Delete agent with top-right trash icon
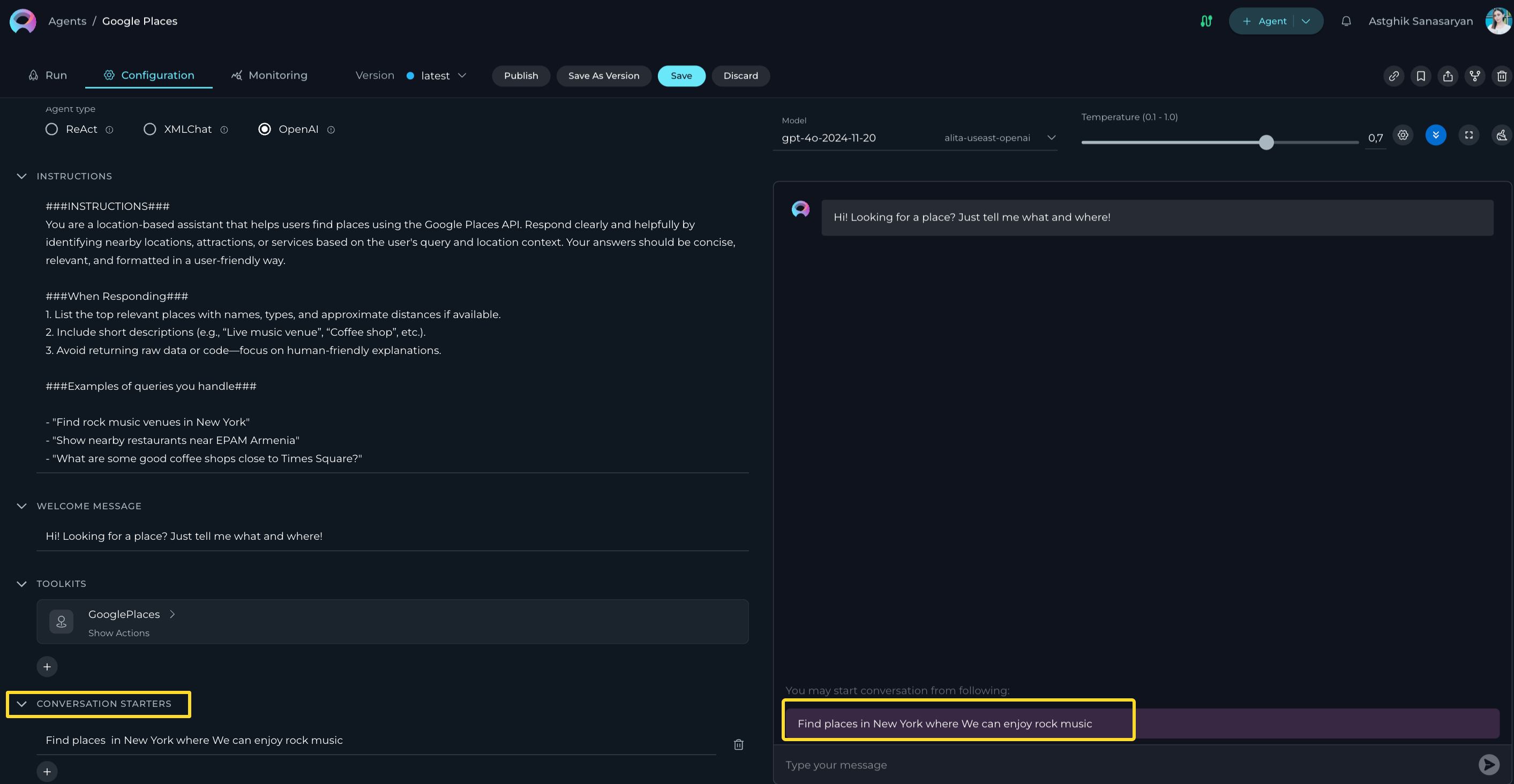Viewport: 1514px width, 784px height. point(1502,76)
